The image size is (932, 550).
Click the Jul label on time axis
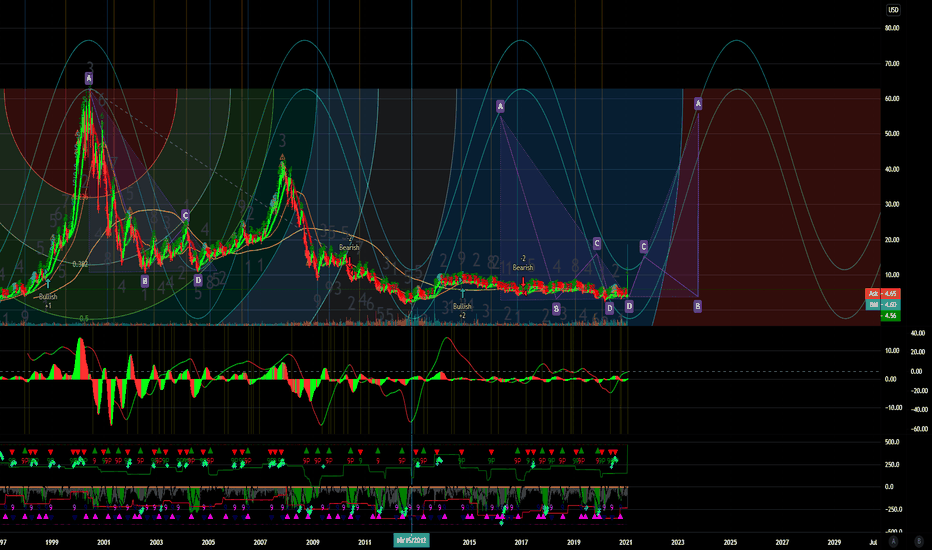pyautogui.click(x=873, y=542)
